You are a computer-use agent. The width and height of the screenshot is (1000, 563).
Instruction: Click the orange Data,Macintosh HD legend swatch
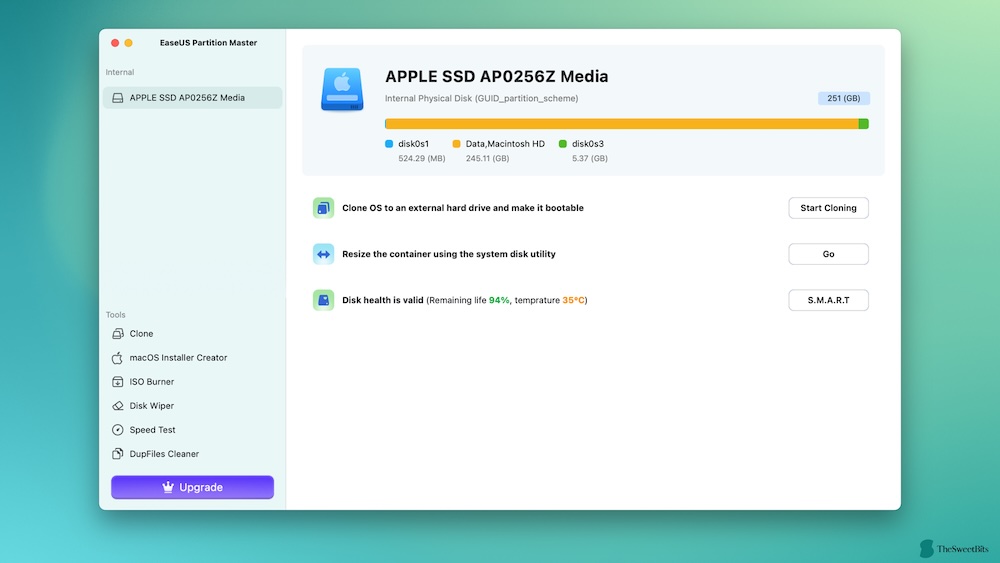coord(456,144)
